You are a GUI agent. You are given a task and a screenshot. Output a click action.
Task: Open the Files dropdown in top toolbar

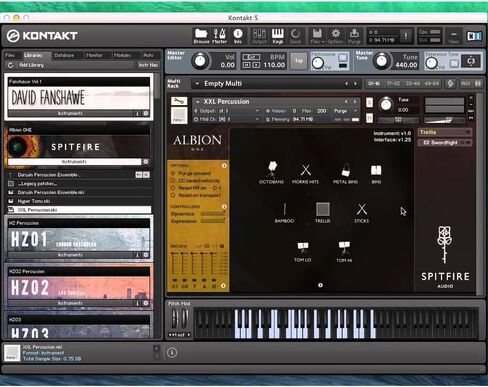(x=317, y=36)
